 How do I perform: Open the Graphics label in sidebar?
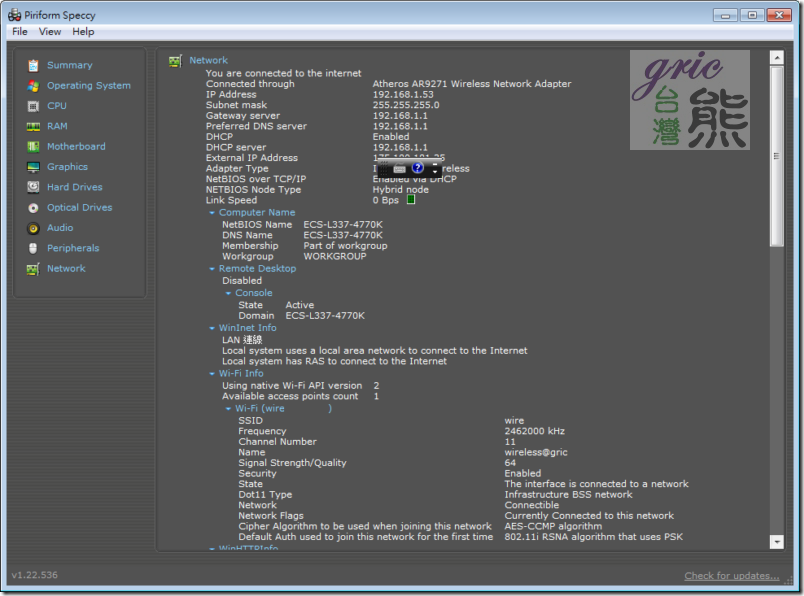pos(67,167)
